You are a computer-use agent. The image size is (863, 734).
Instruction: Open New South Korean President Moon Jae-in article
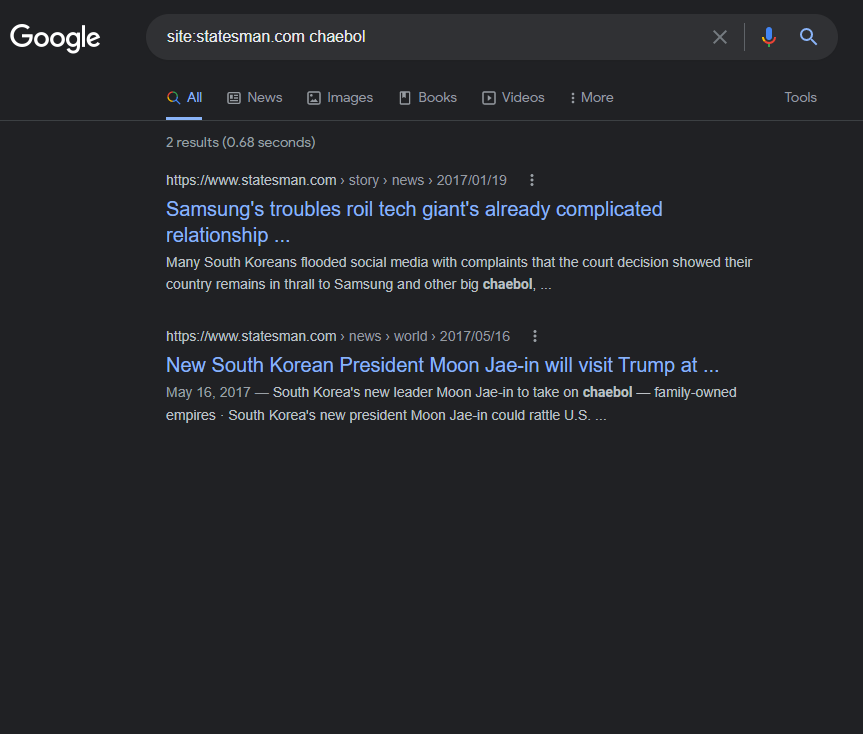click(x=443, y=365)
